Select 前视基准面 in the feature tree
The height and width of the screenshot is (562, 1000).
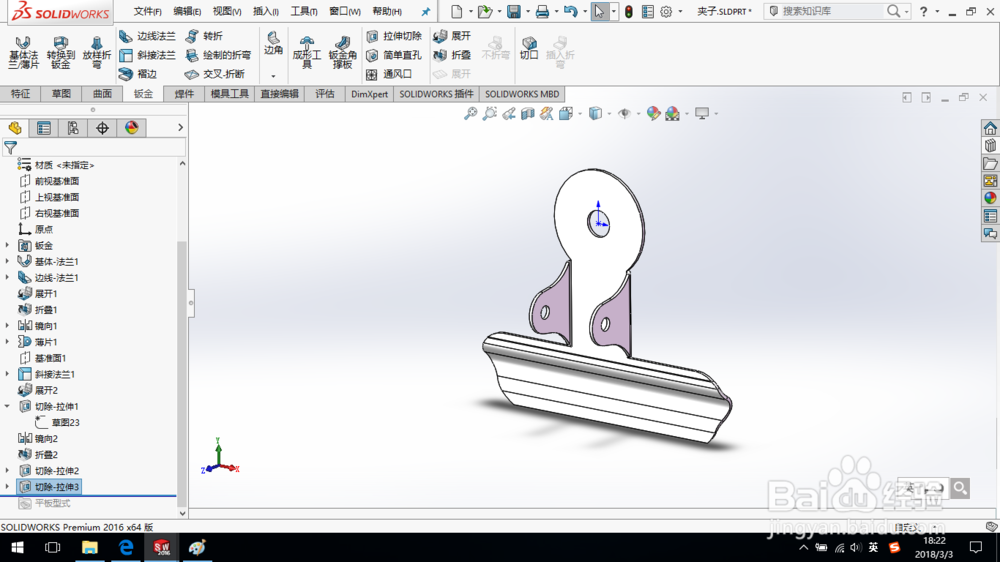coord(57,181)
